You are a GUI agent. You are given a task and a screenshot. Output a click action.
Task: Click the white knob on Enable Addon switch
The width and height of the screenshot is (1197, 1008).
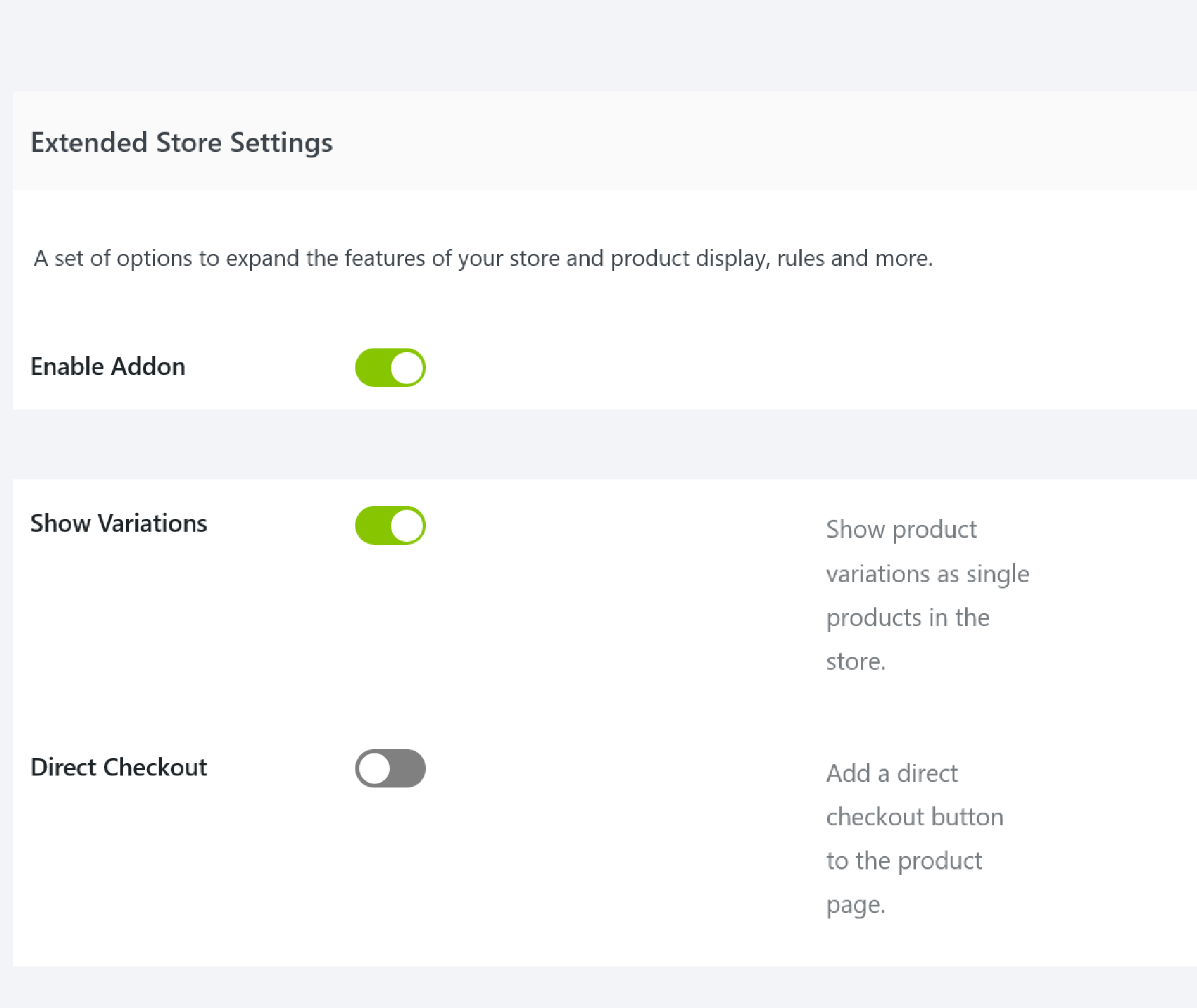(406, 367)
